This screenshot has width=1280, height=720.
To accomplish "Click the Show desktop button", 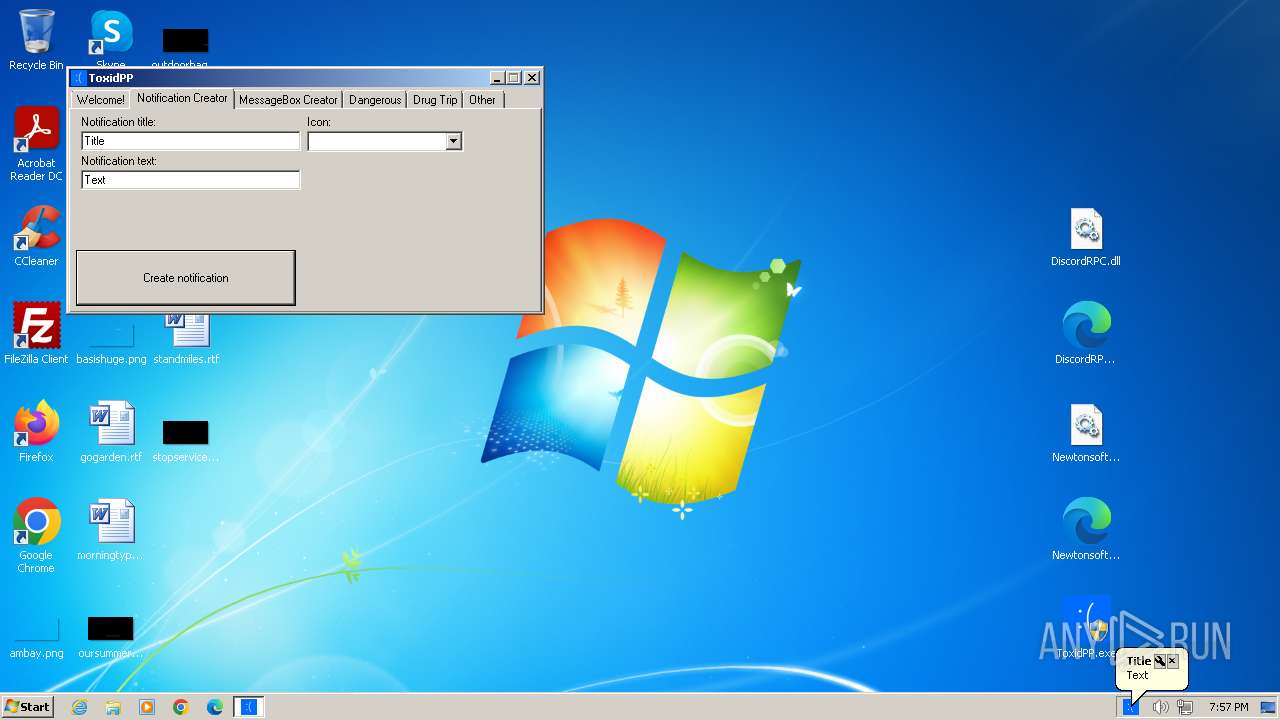I will pos(1268,707).
